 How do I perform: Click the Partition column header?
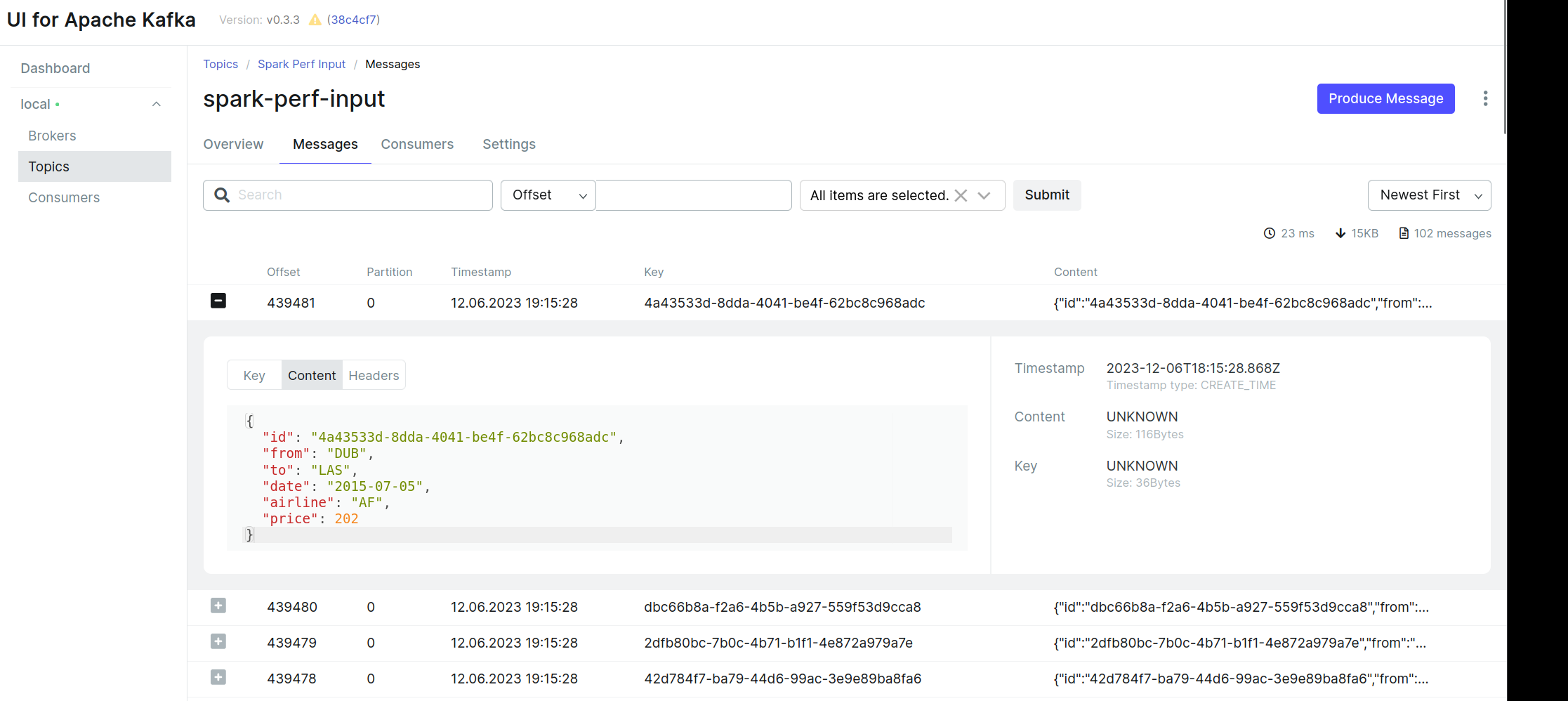click(389, 272)
